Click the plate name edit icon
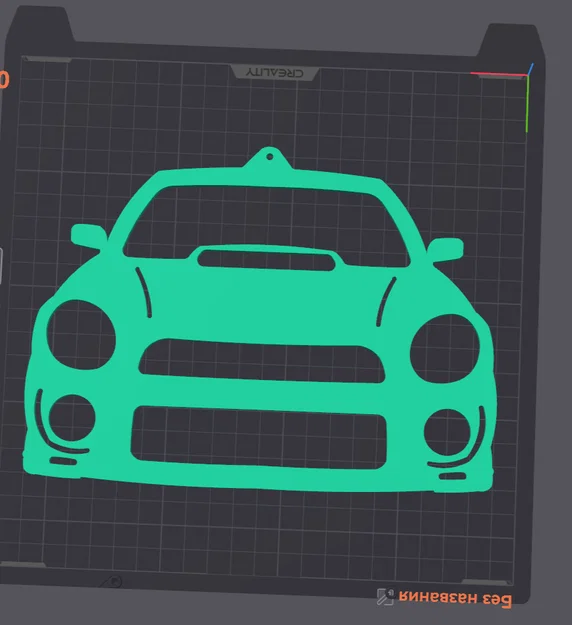Screen dimensions: 572x625 385,597
